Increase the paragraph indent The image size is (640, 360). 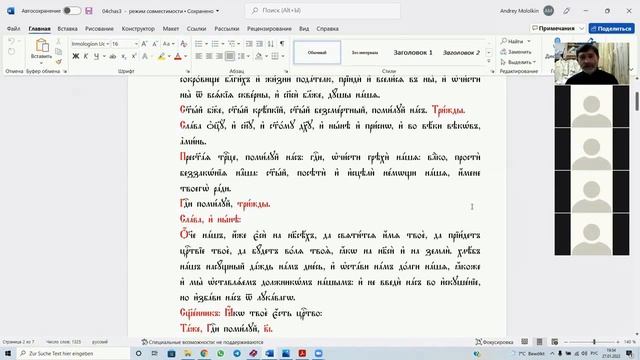point(259,44)
